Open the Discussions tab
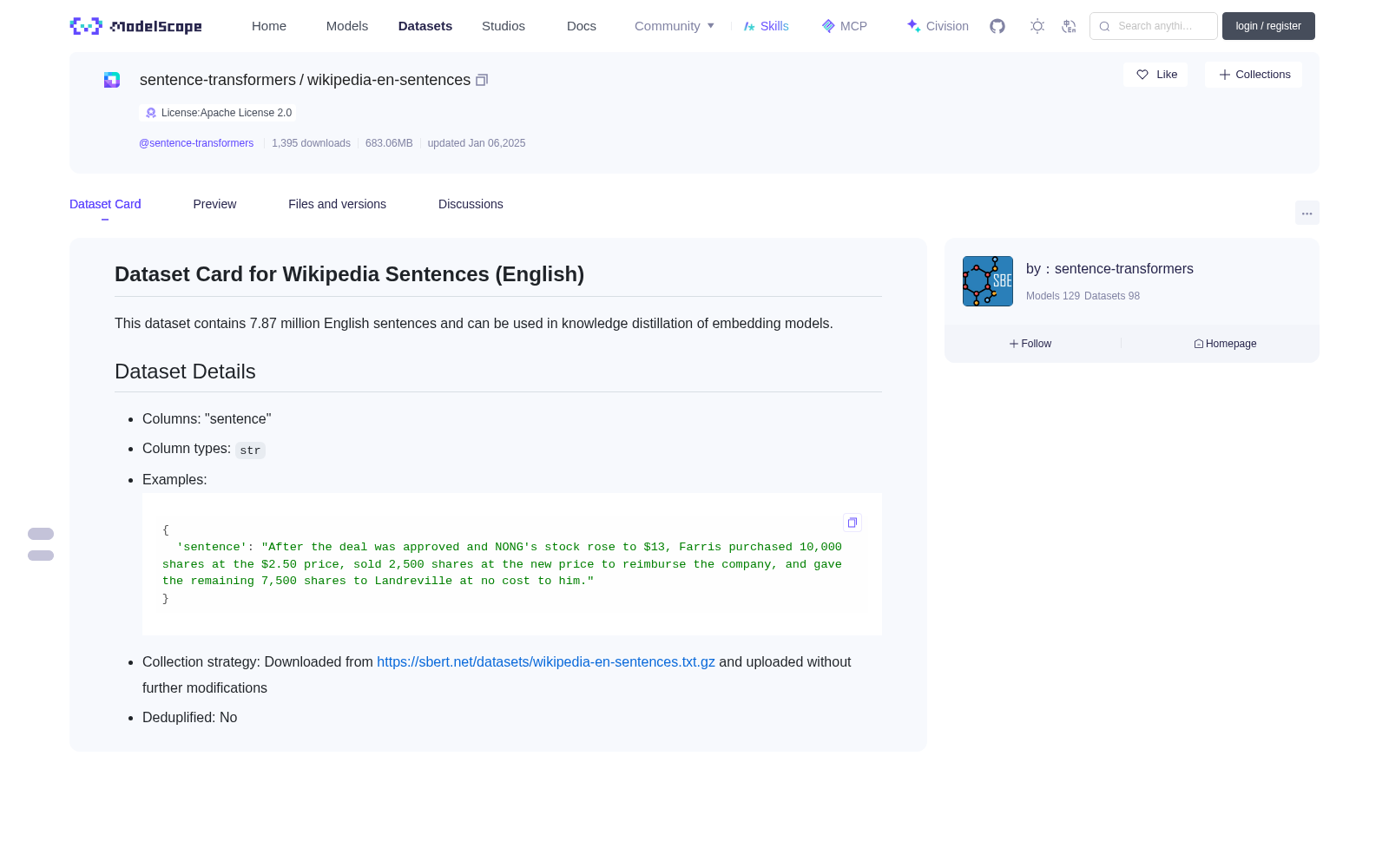Screen dimensions: 1389x868 [x=471, y=204]
